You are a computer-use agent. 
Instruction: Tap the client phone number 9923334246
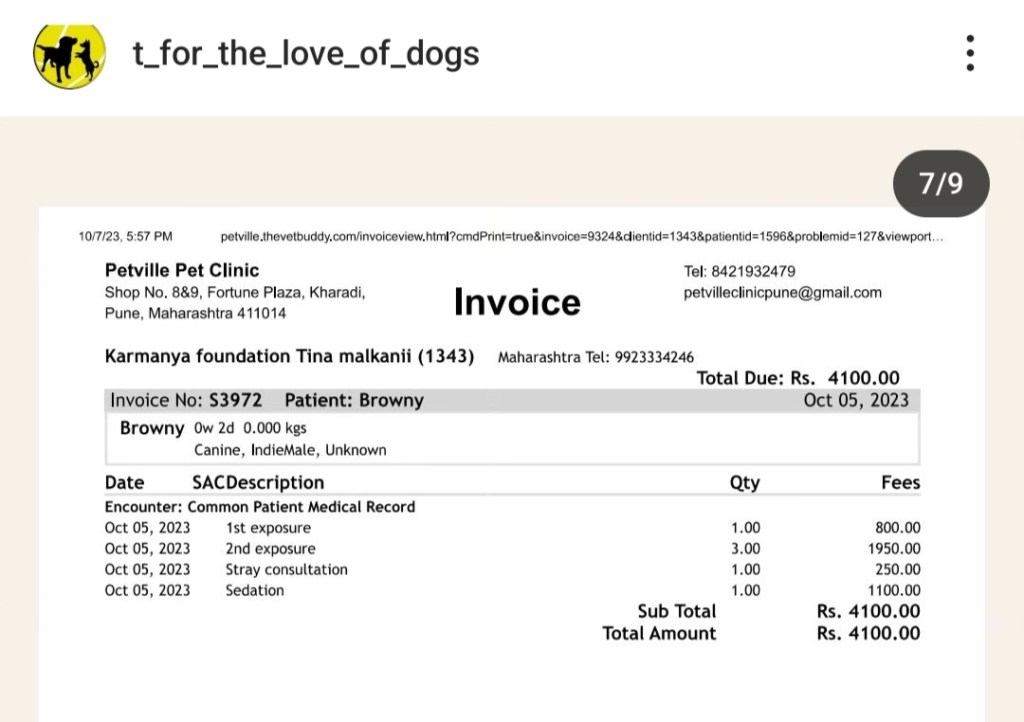point(652,357)
